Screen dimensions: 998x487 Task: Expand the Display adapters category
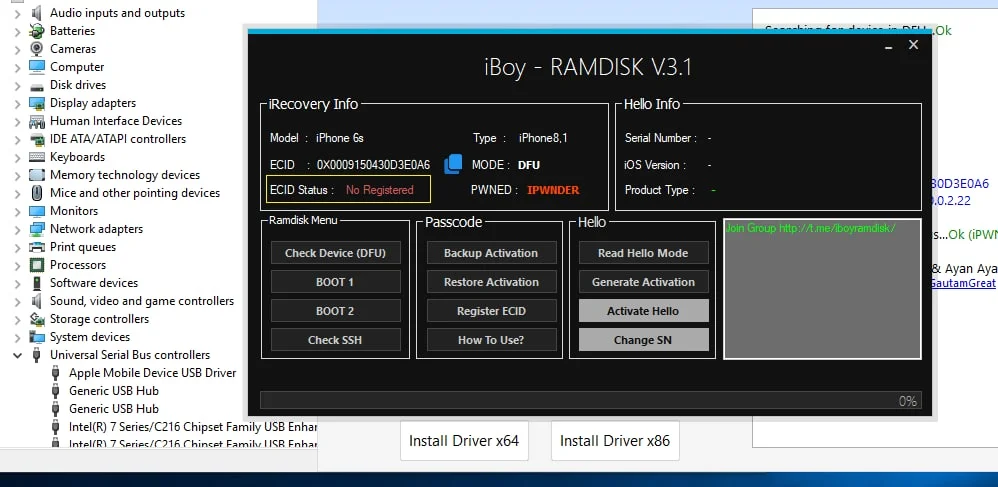click(x=17, y=103)
